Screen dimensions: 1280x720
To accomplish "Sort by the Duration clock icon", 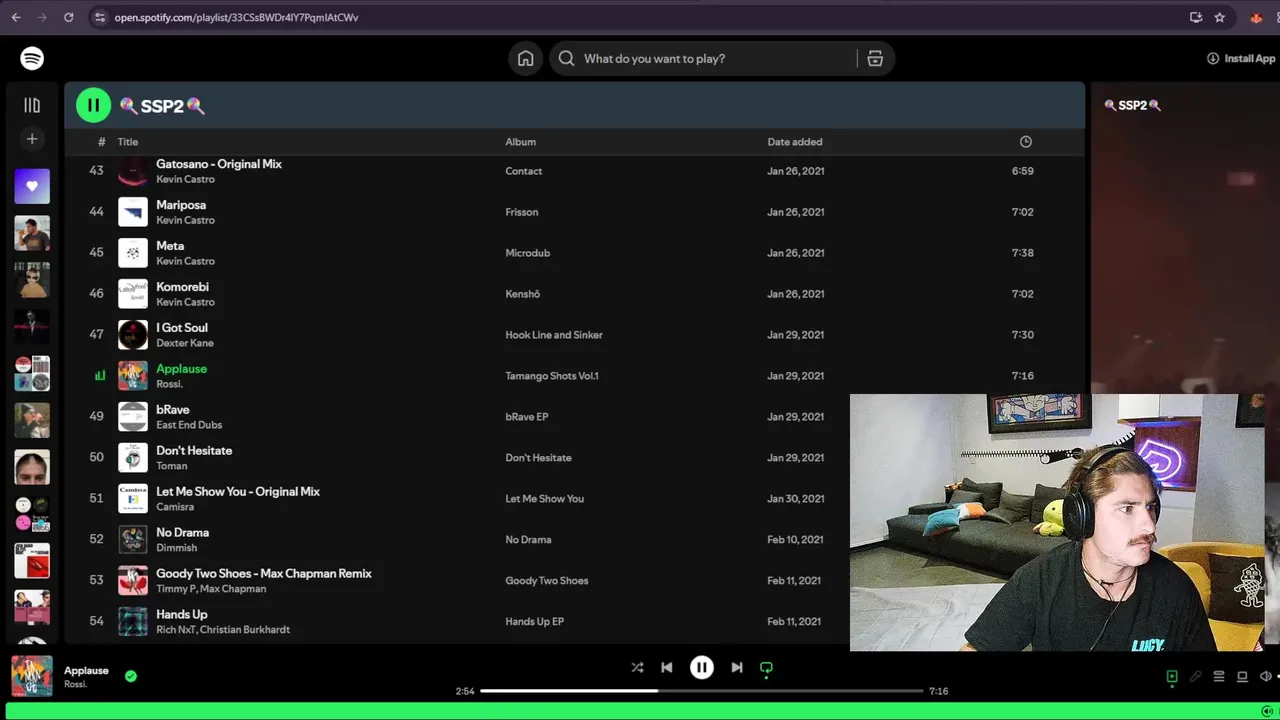I will (x=1025, y=142).
